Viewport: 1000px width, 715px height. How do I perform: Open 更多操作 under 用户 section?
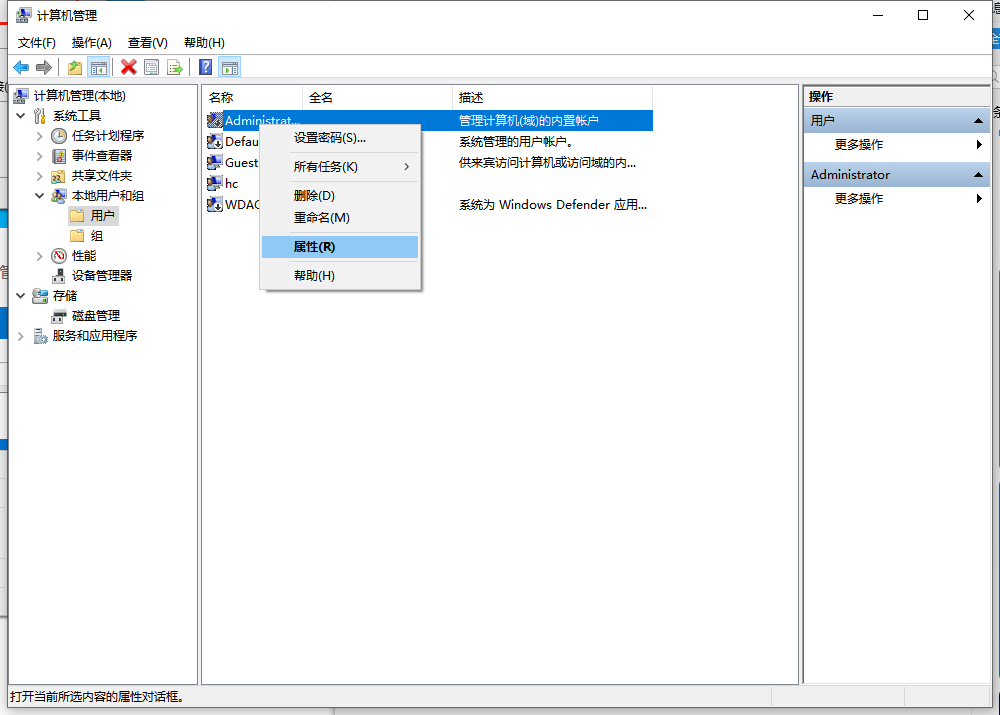(897, 145)
